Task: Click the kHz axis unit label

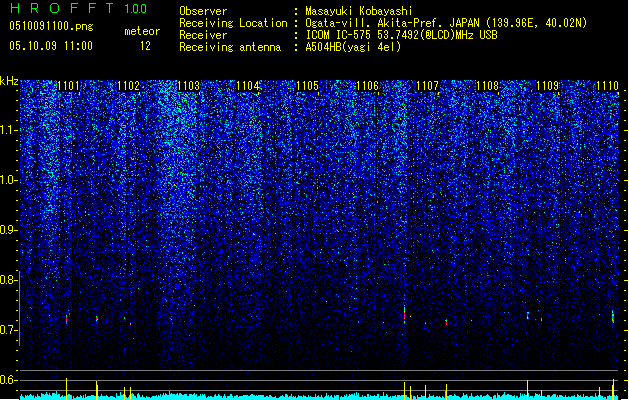Action: coord(9,81)
